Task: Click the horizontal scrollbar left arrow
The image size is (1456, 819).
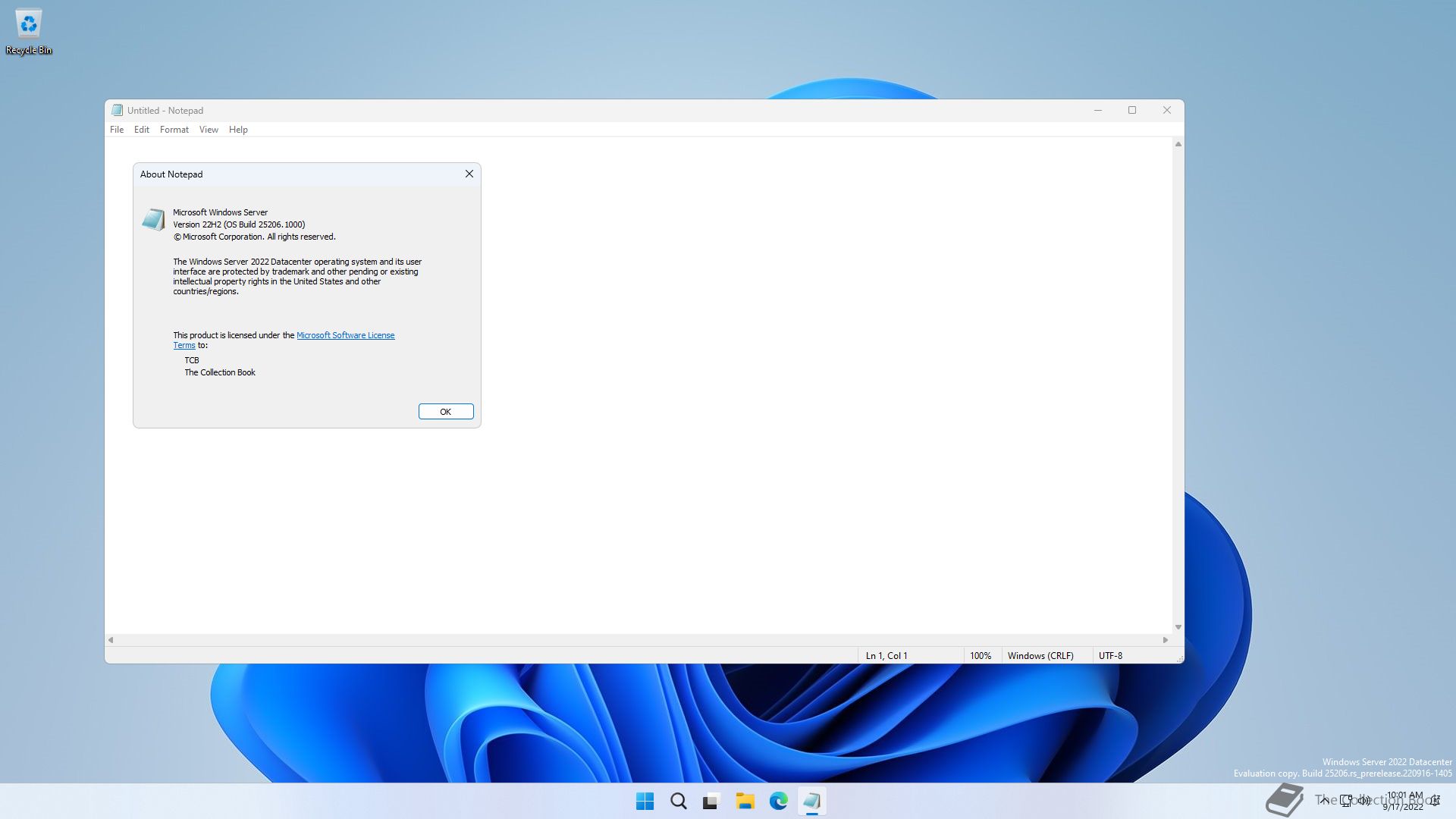Action: click(111, 640)
